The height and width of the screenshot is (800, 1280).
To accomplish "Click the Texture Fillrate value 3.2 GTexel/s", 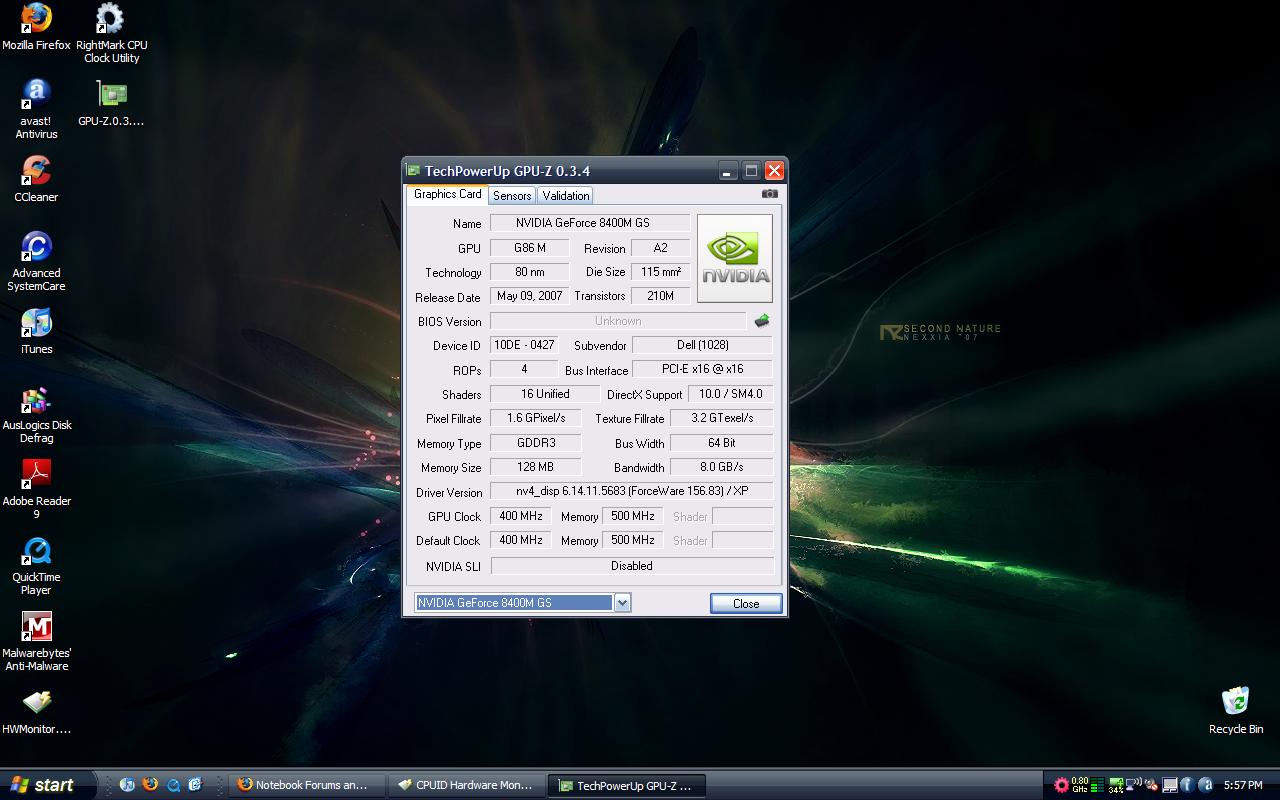I will pyautogui.click(x=721, y=418).
